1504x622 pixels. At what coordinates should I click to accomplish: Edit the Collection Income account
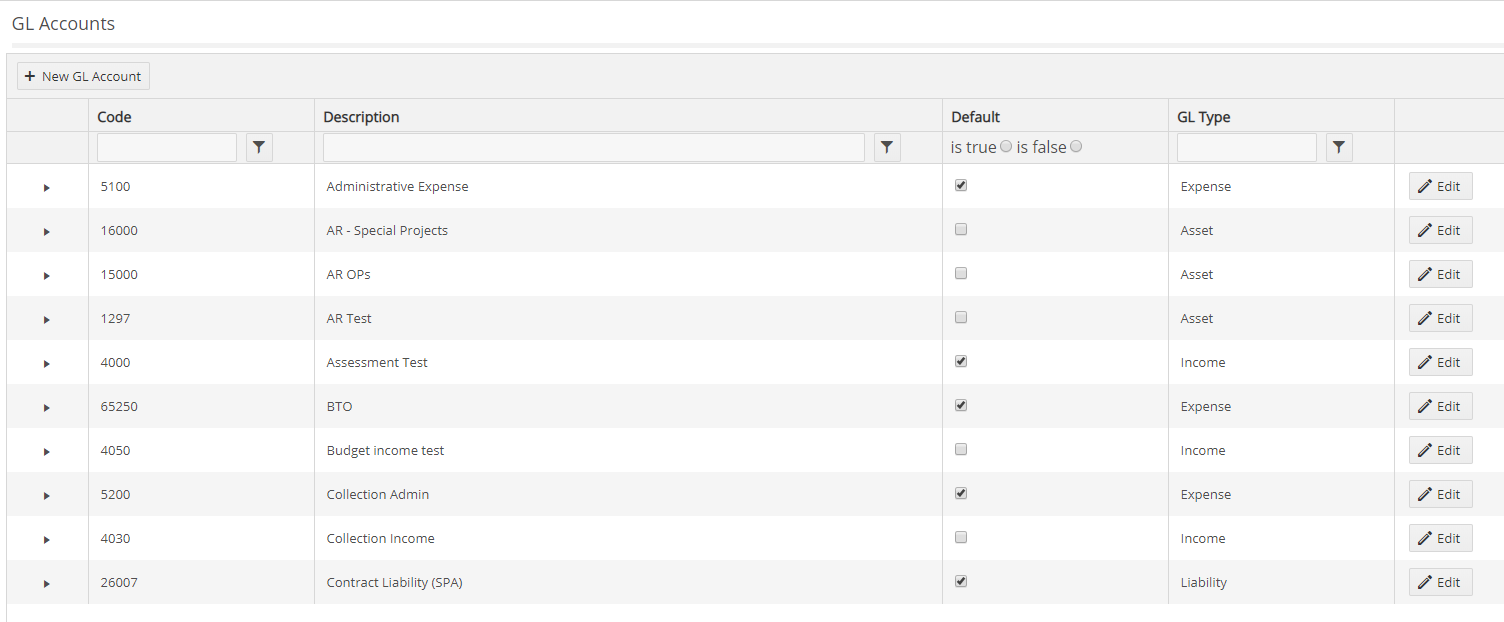tap(1440, 537)
